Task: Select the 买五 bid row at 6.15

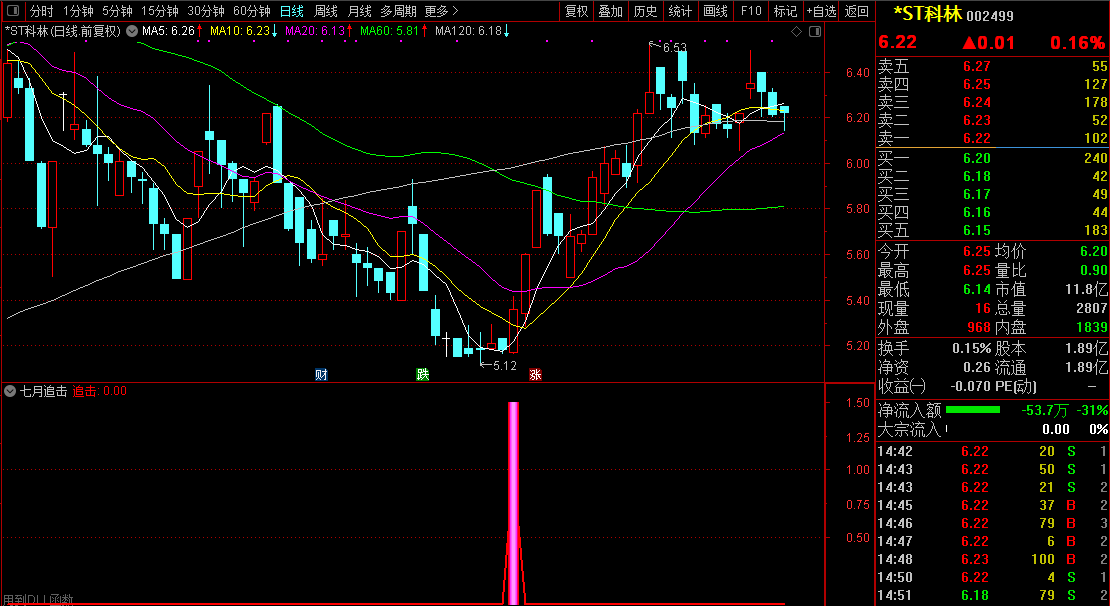Action: click(x=992, y=230)
